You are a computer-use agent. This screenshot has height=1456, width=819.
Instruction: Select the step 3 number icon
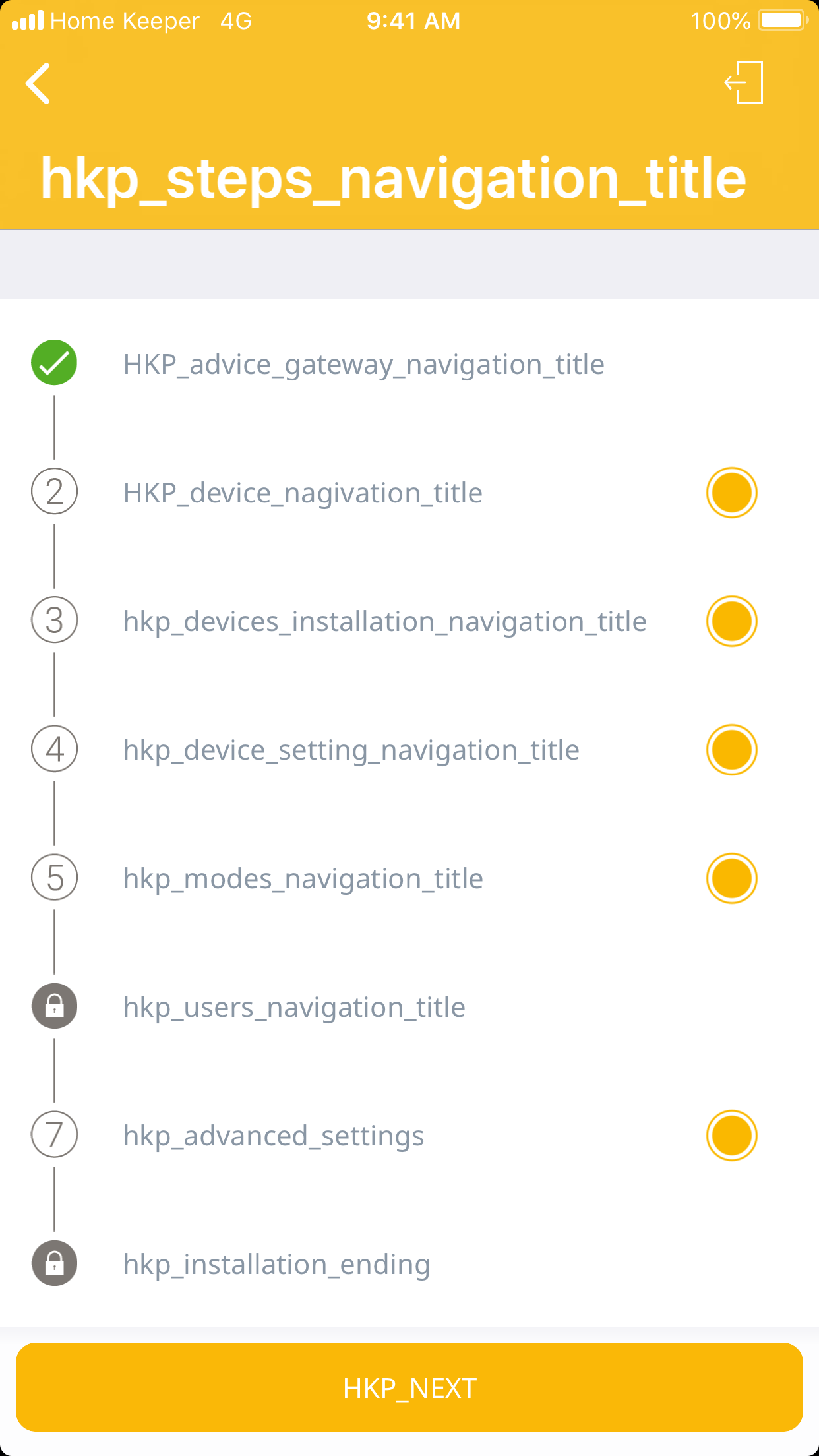55,621
